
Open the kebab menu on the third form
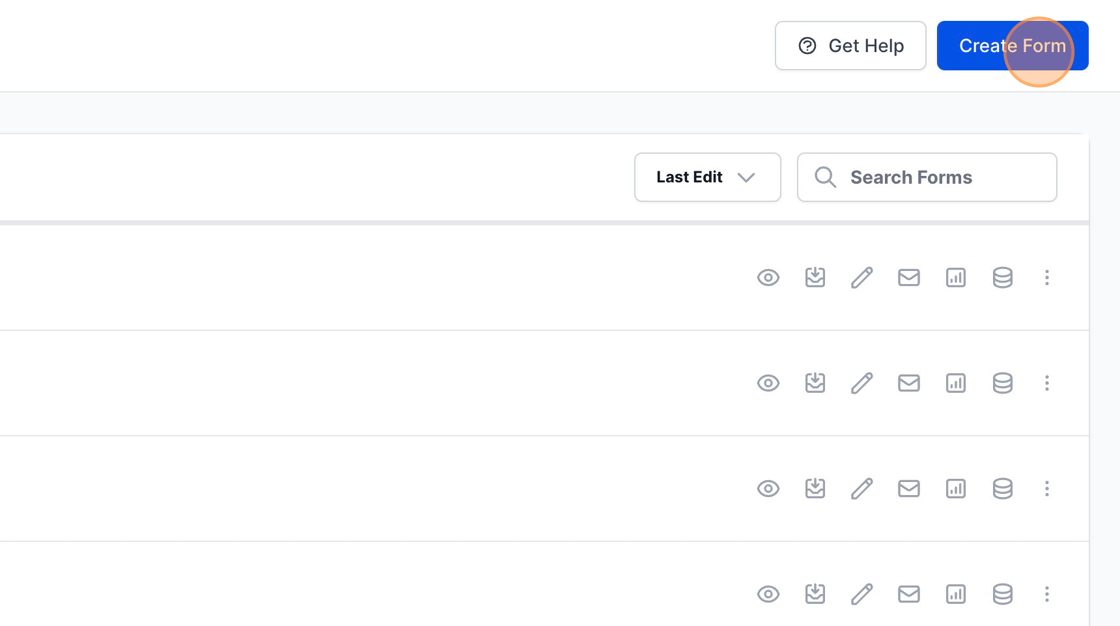1047,488
